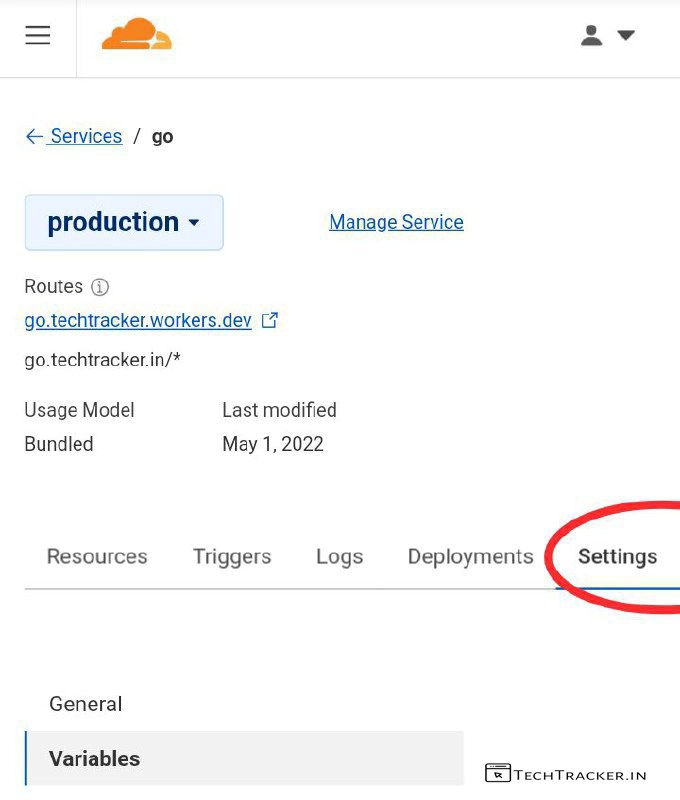Select the Settings tab

click(x=617, y=557)
